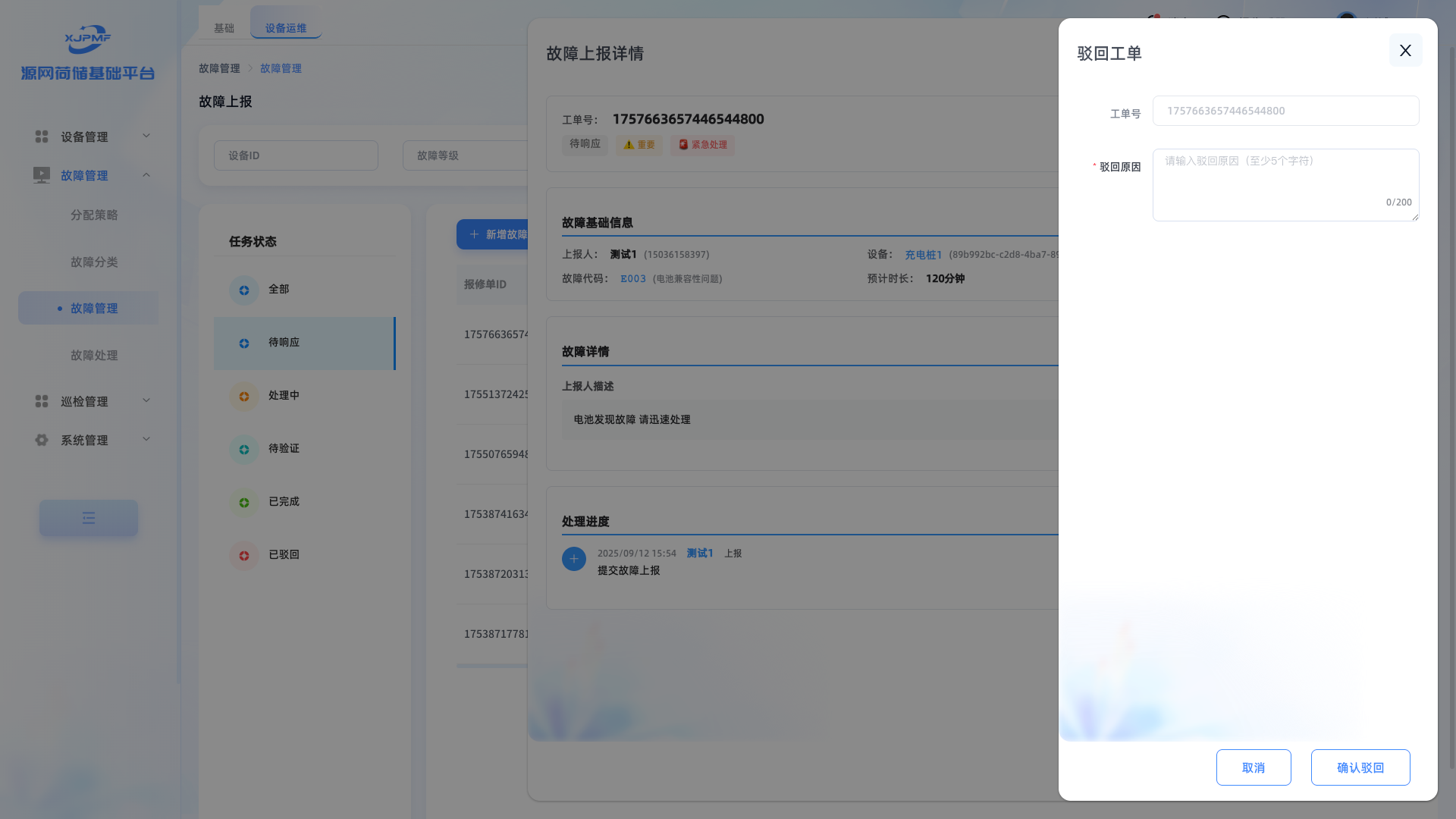Open the 分配策略 submenu item
The height and width of the screenshot is (819, 1456).
tap(94, 215)
